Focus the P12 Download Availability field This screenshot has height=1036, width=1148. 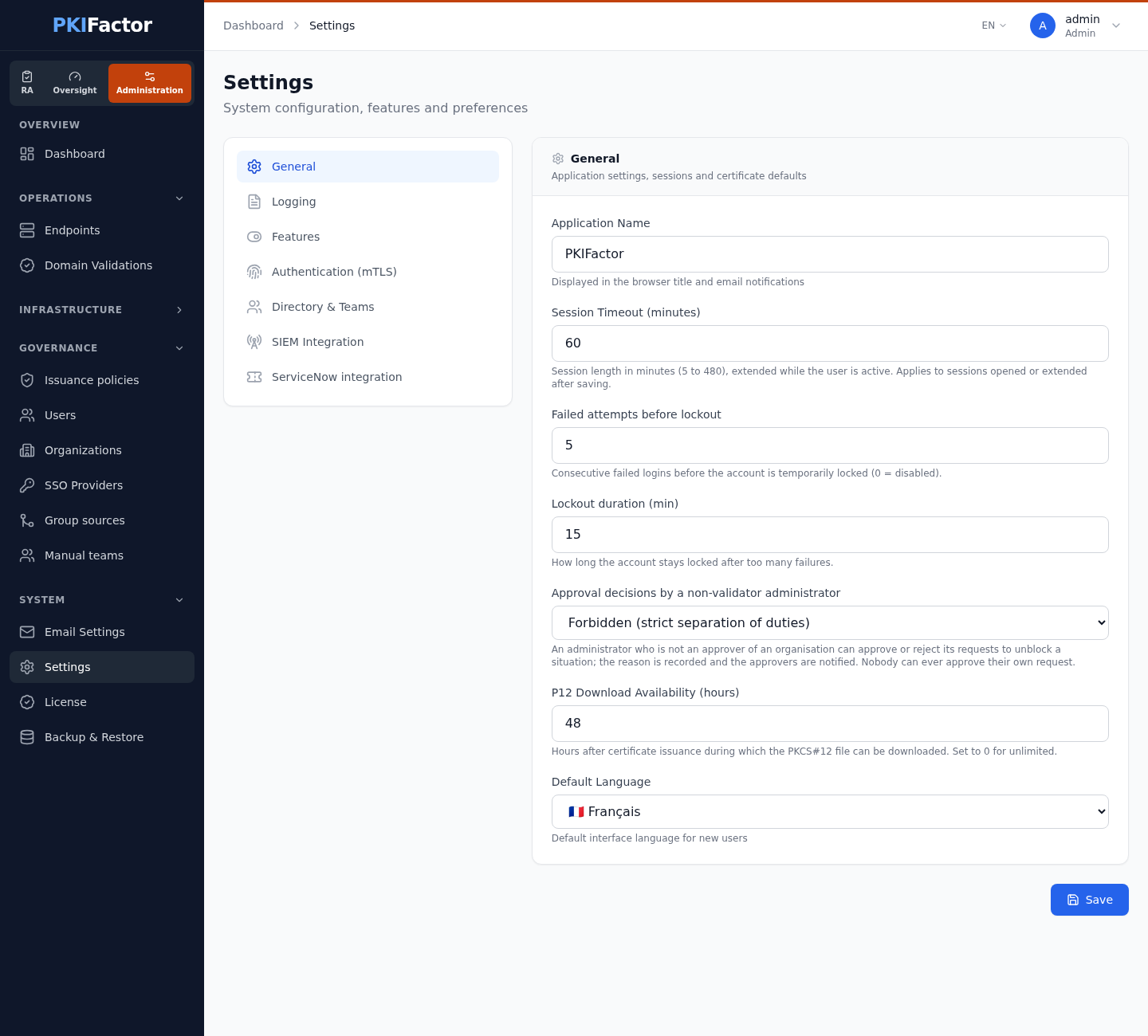(x=830, y=724)
